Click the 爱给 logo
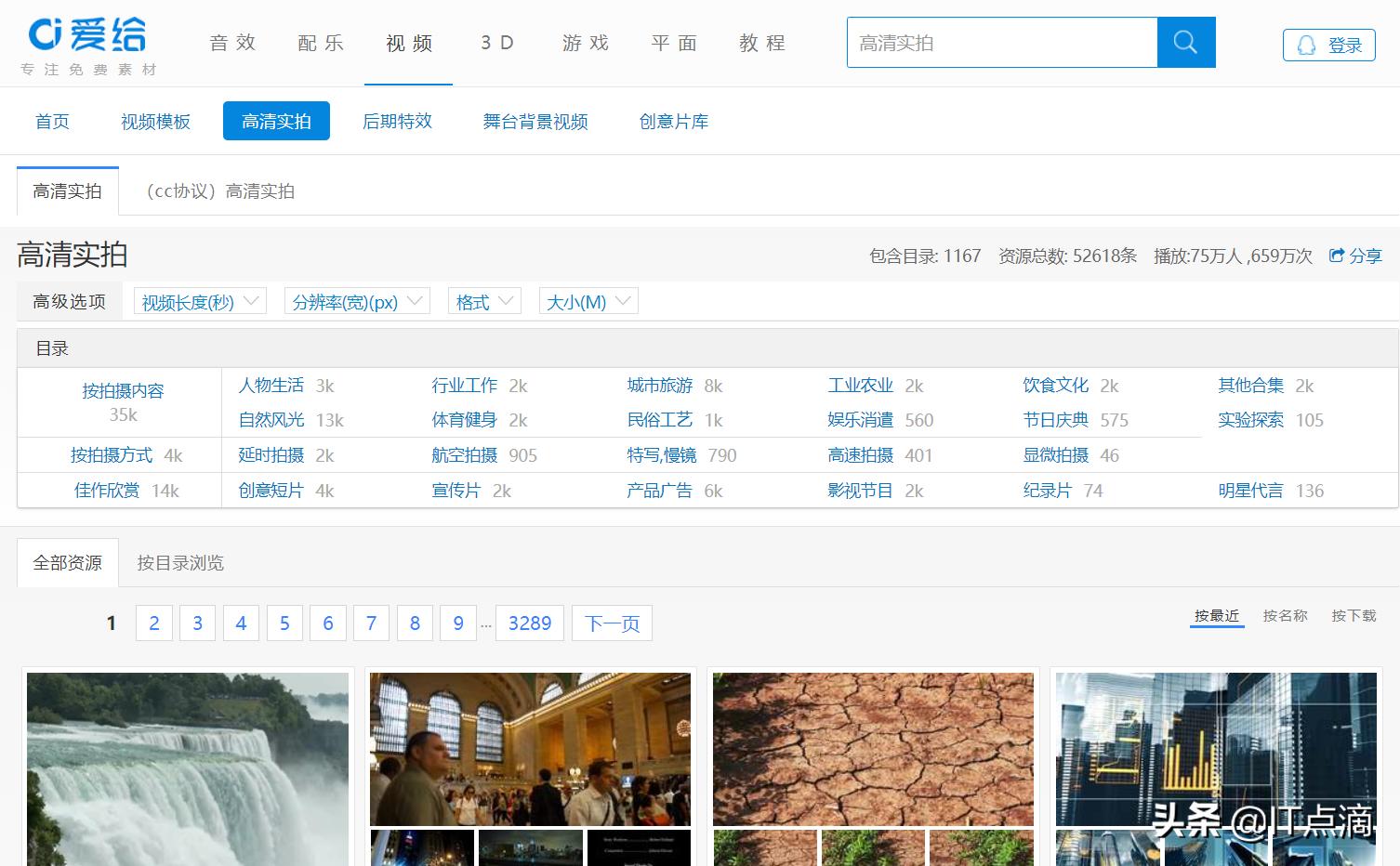 point(84,37)
